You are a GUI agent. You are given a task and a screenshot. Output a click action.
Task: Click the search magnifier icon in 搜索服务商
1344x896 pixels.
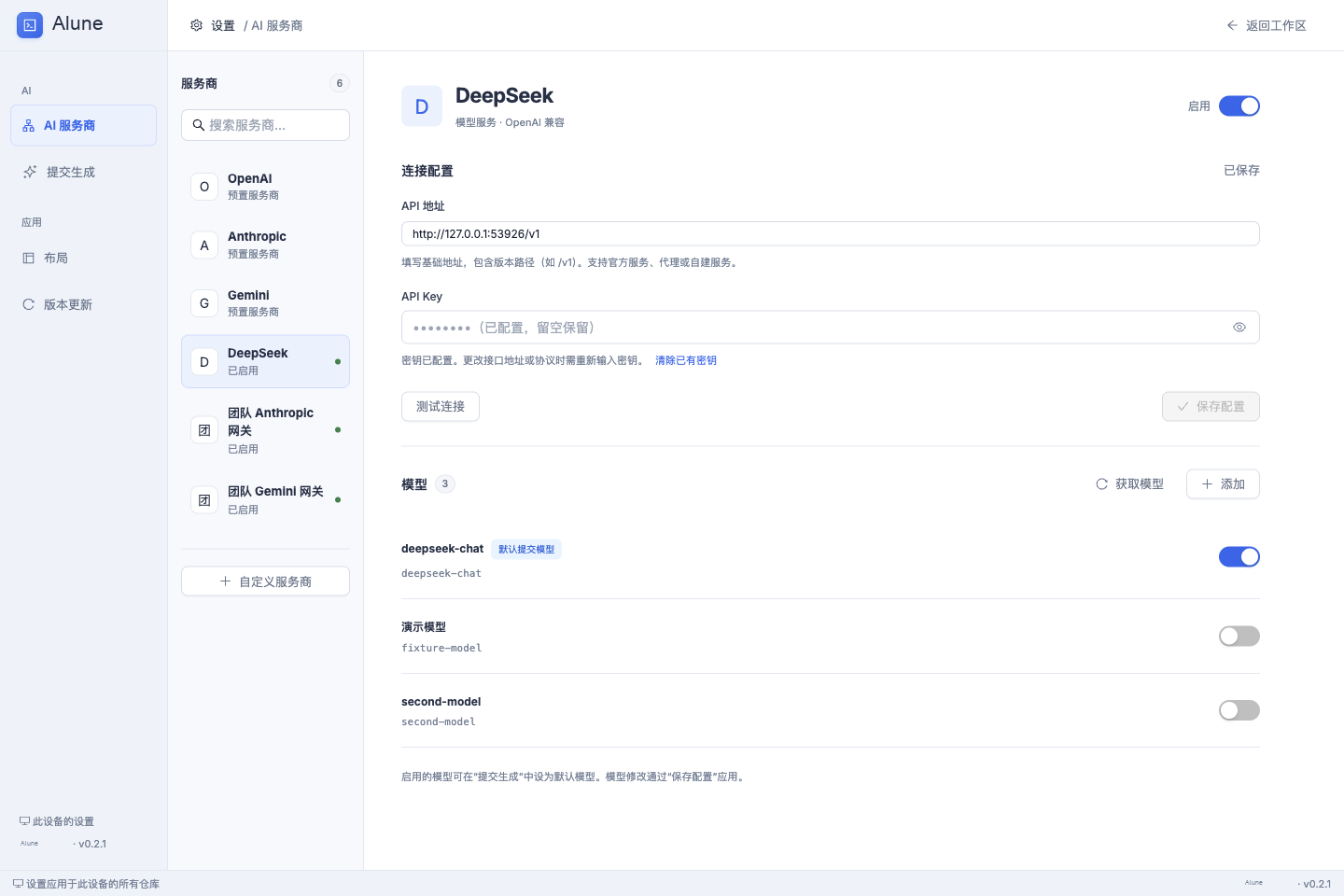point(199,125)
